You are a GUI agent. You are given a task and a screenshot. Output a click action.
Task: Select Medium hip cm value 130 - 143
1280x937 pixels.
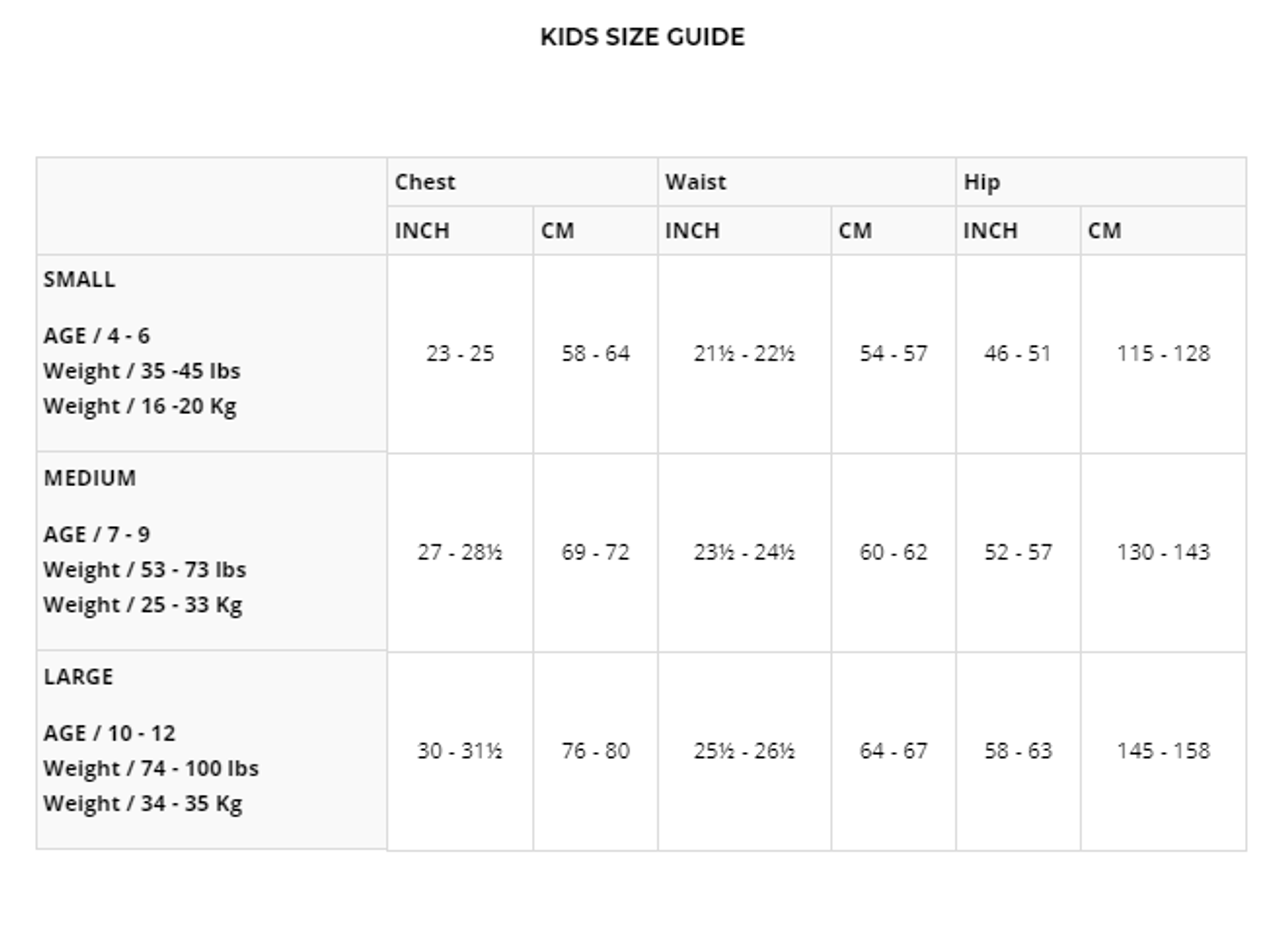(x=1163, y=552)
